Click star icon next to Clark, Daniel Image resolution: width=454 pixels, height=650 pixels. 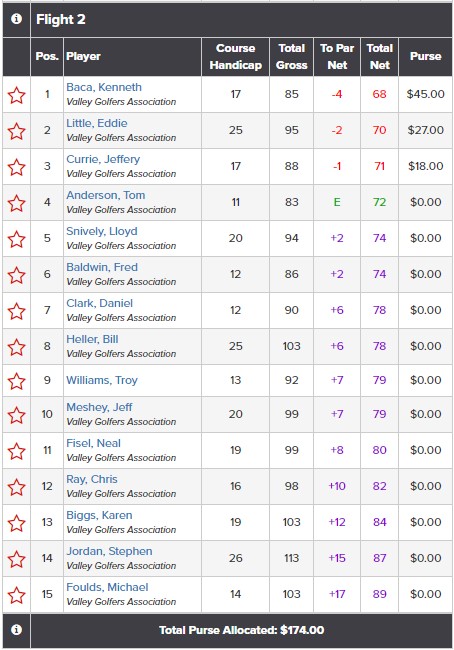point(17,311)
